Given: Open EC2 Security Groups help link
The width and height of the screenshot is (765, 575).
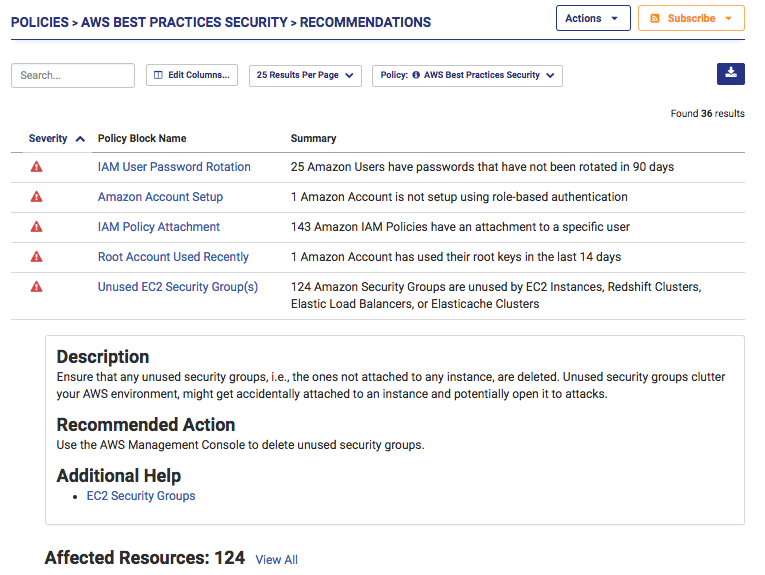Looking at the screenshot, I should [141, 496].
